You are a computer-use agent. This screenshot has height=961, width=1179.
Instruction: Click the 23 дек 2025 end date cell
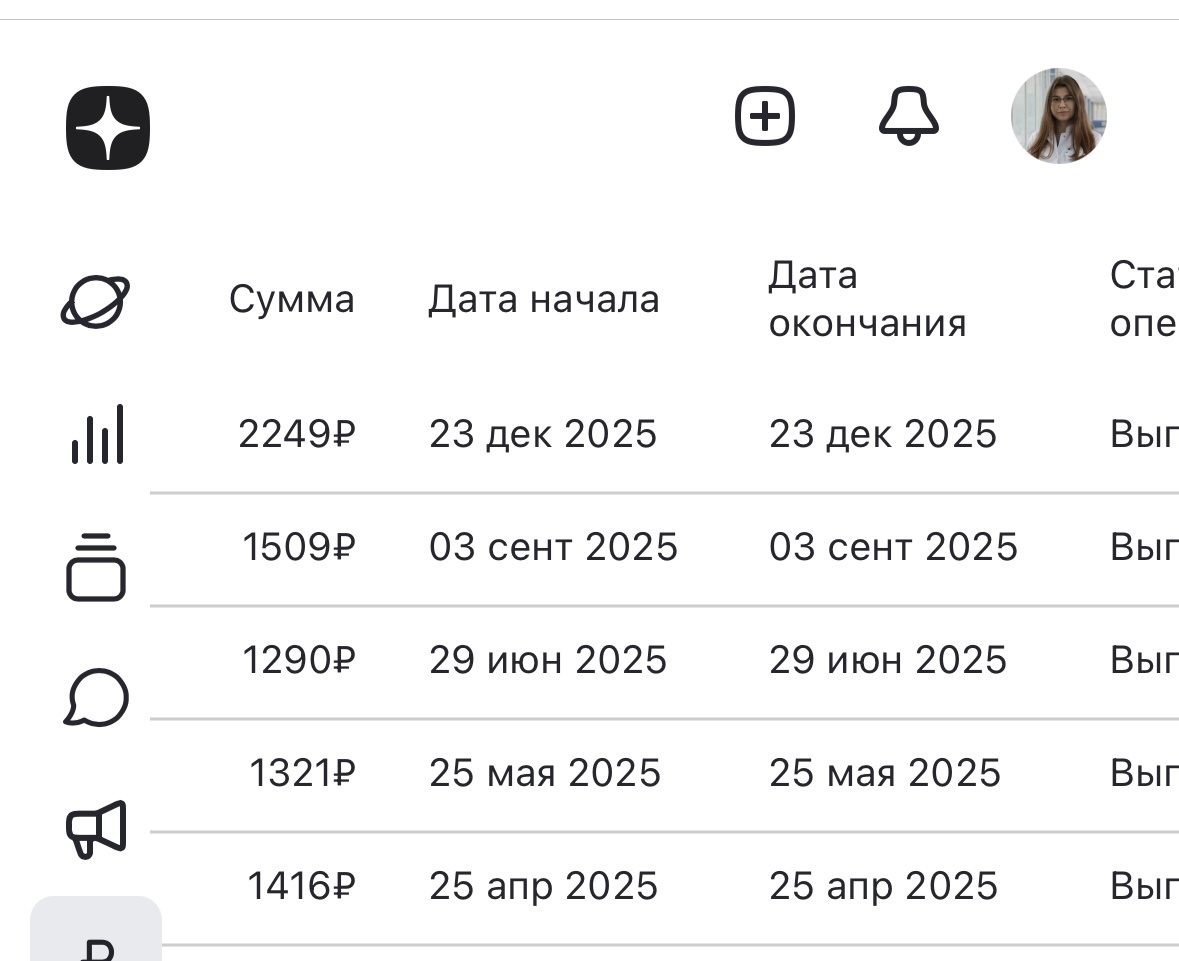pyautogui.click(x=883, y=434)
